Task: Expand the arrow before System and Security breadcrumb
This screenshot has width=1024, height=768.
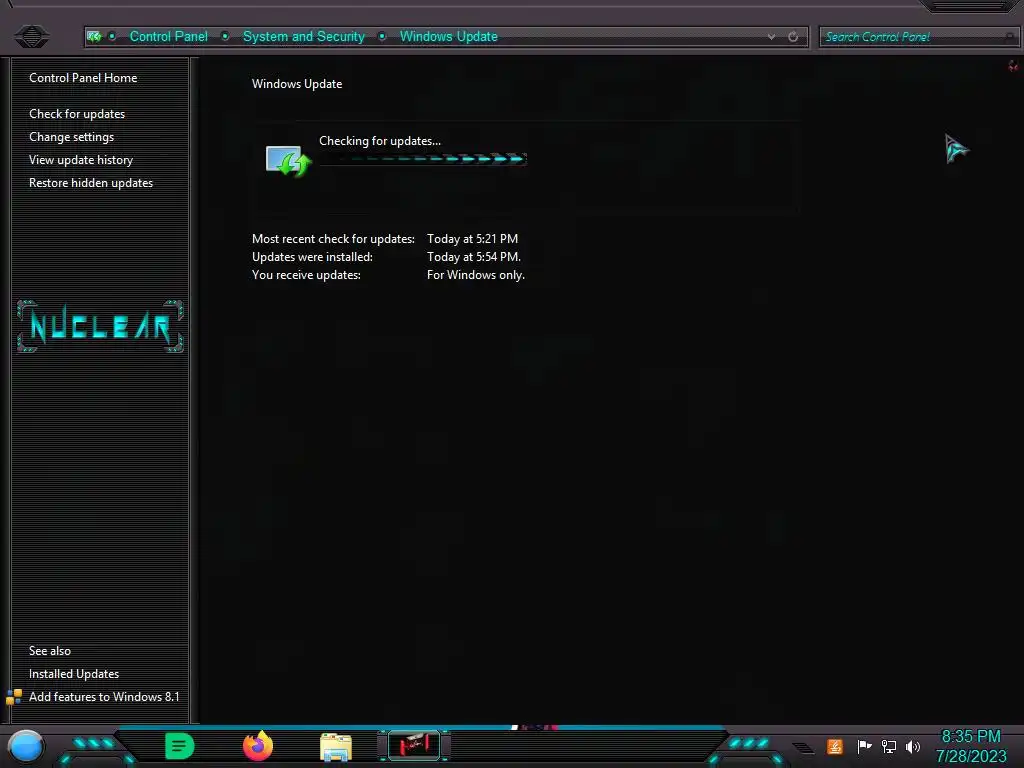Action: click(x=225, y=37)
